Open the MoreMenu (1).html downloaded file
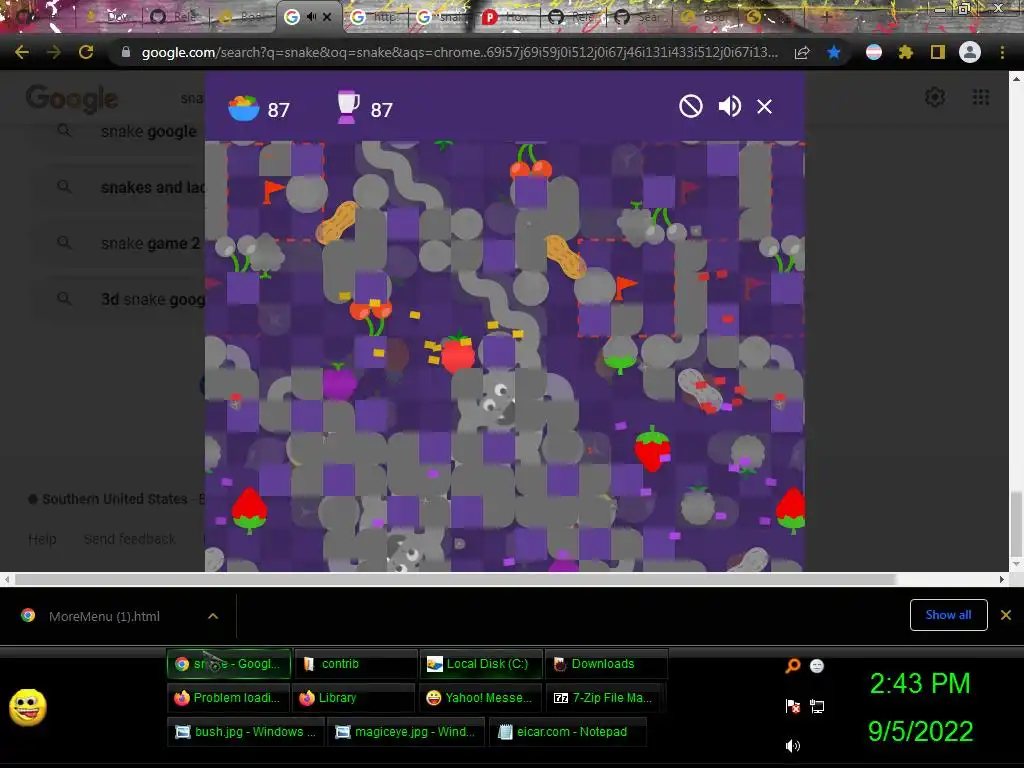Image resolution: width=1024 pixels, height=768 pixels. coord(104,616)
